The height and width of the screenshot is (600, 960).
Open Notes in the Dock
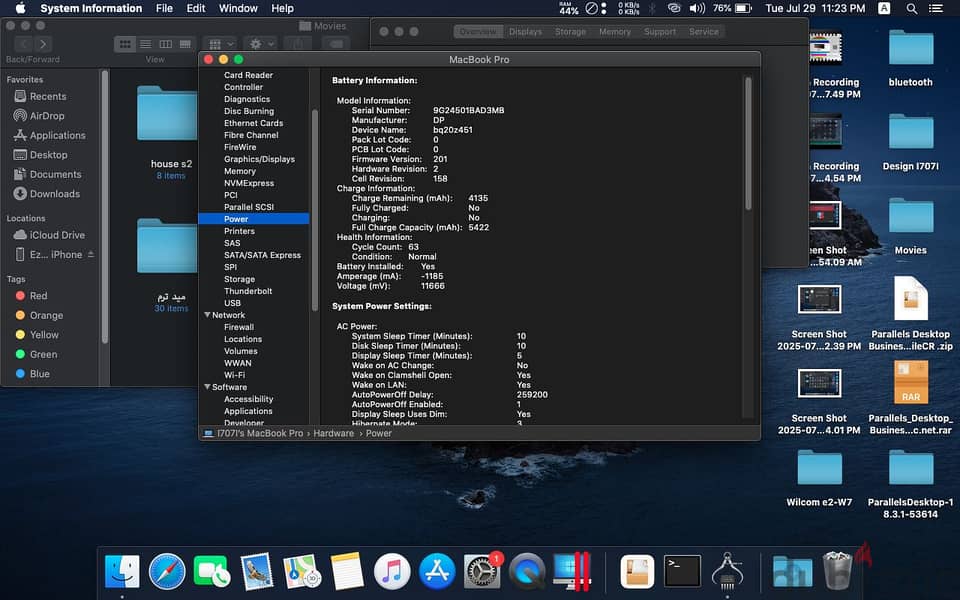347,571
